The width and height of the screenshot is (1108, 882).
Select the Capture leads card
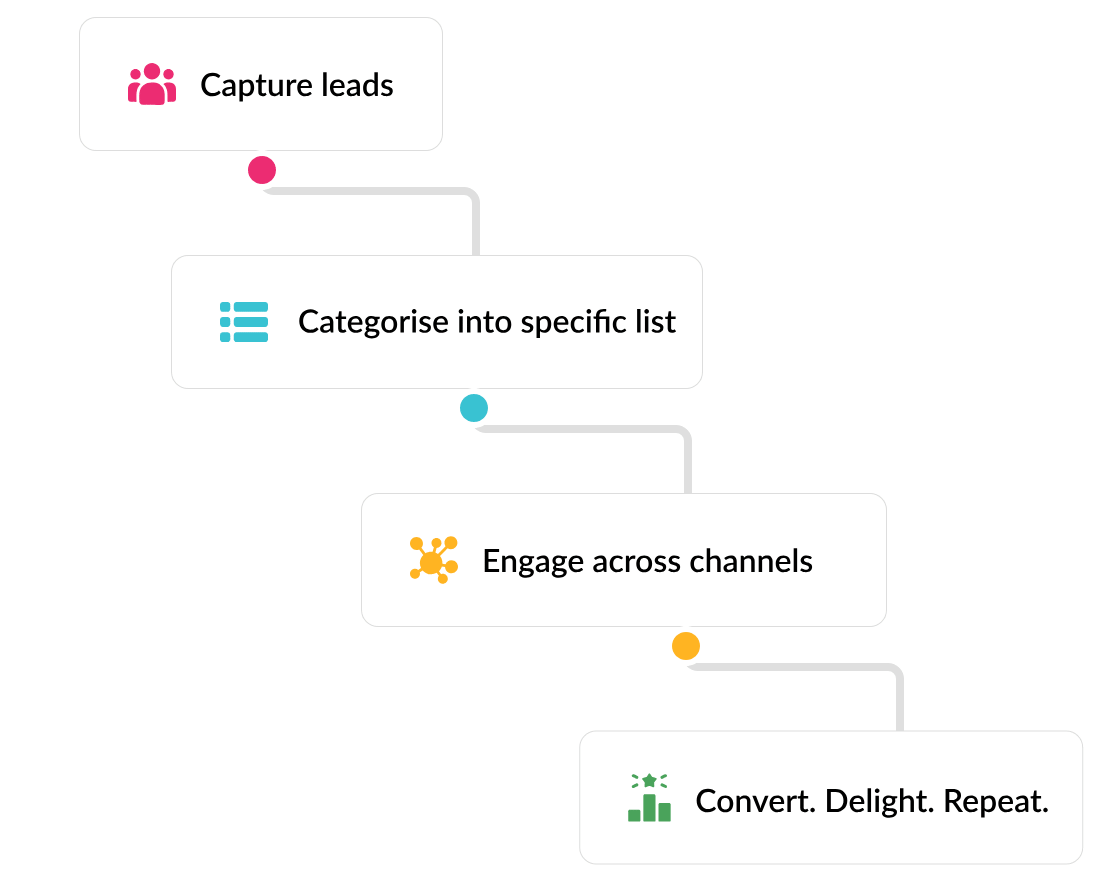point(261,84)
